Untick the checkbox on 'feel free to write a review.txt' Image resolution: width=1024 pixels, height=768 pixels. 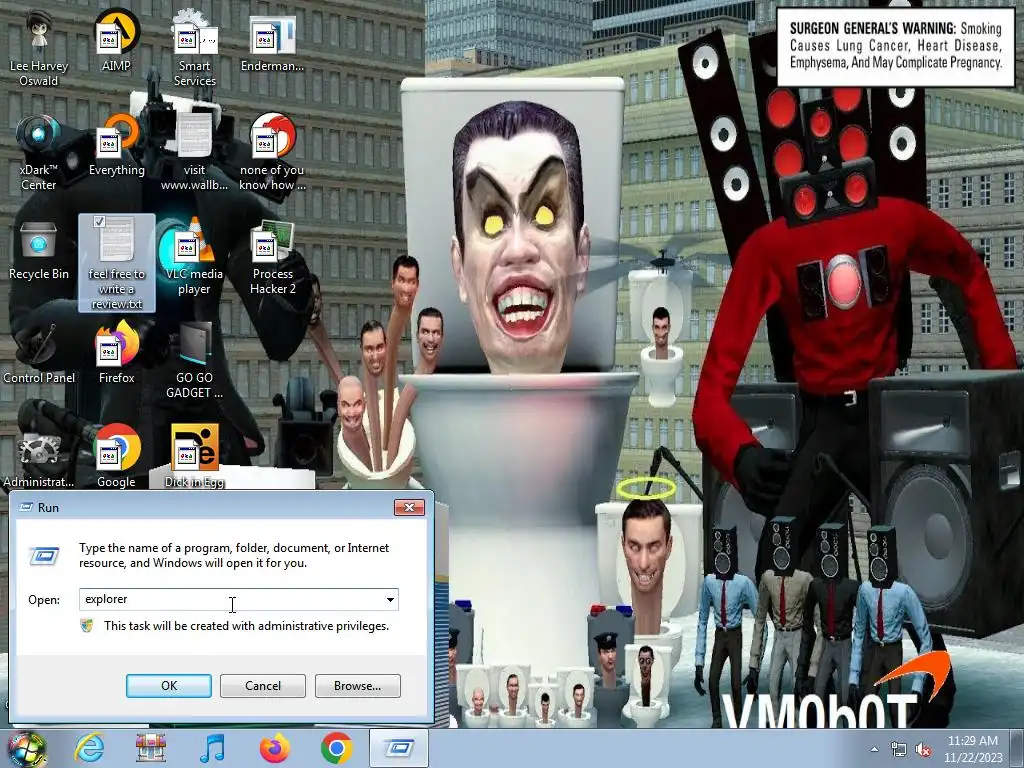(x=99, y=221)
